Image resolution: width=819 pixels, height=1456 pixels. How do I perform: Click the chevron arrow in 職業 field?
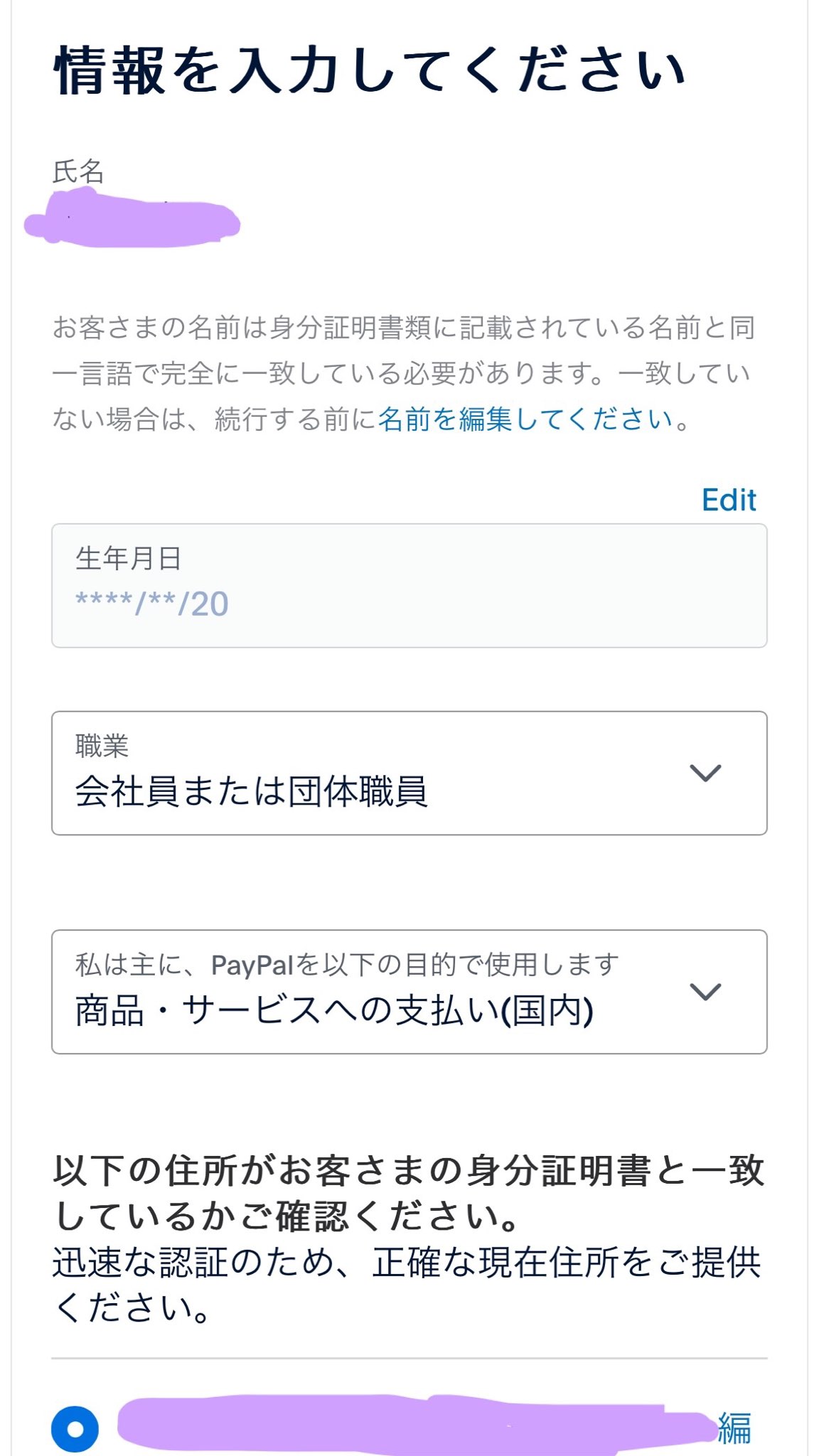tap(705, 773)
